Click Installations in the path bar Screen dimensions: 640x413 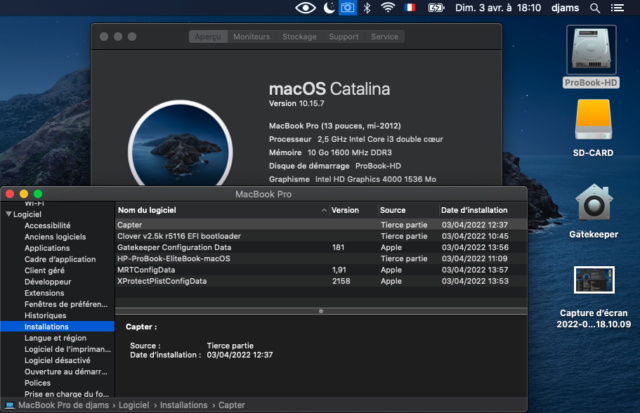pos(184,405)
